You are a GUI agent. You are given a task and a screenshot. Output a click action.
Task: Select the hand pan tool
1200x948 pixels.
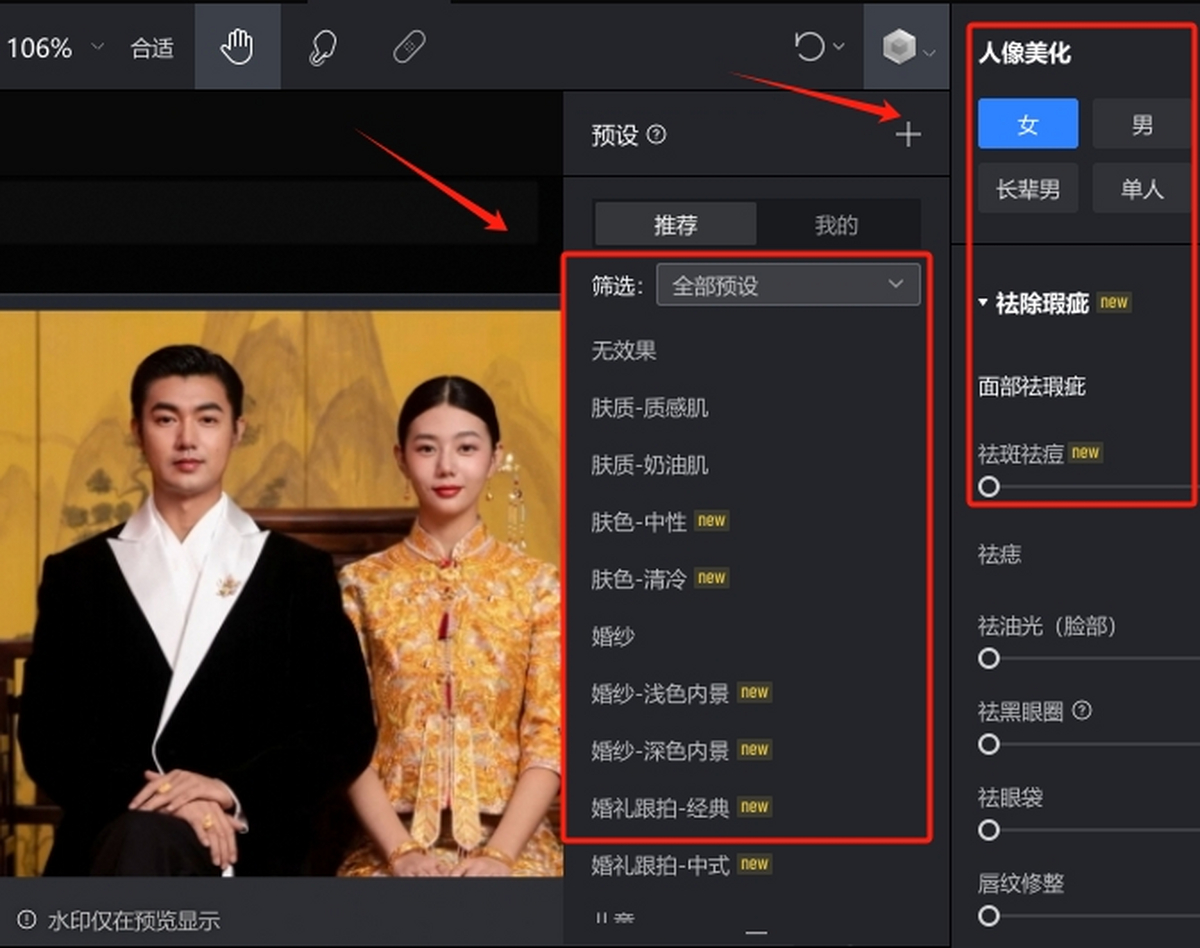(x=237, y=47)
